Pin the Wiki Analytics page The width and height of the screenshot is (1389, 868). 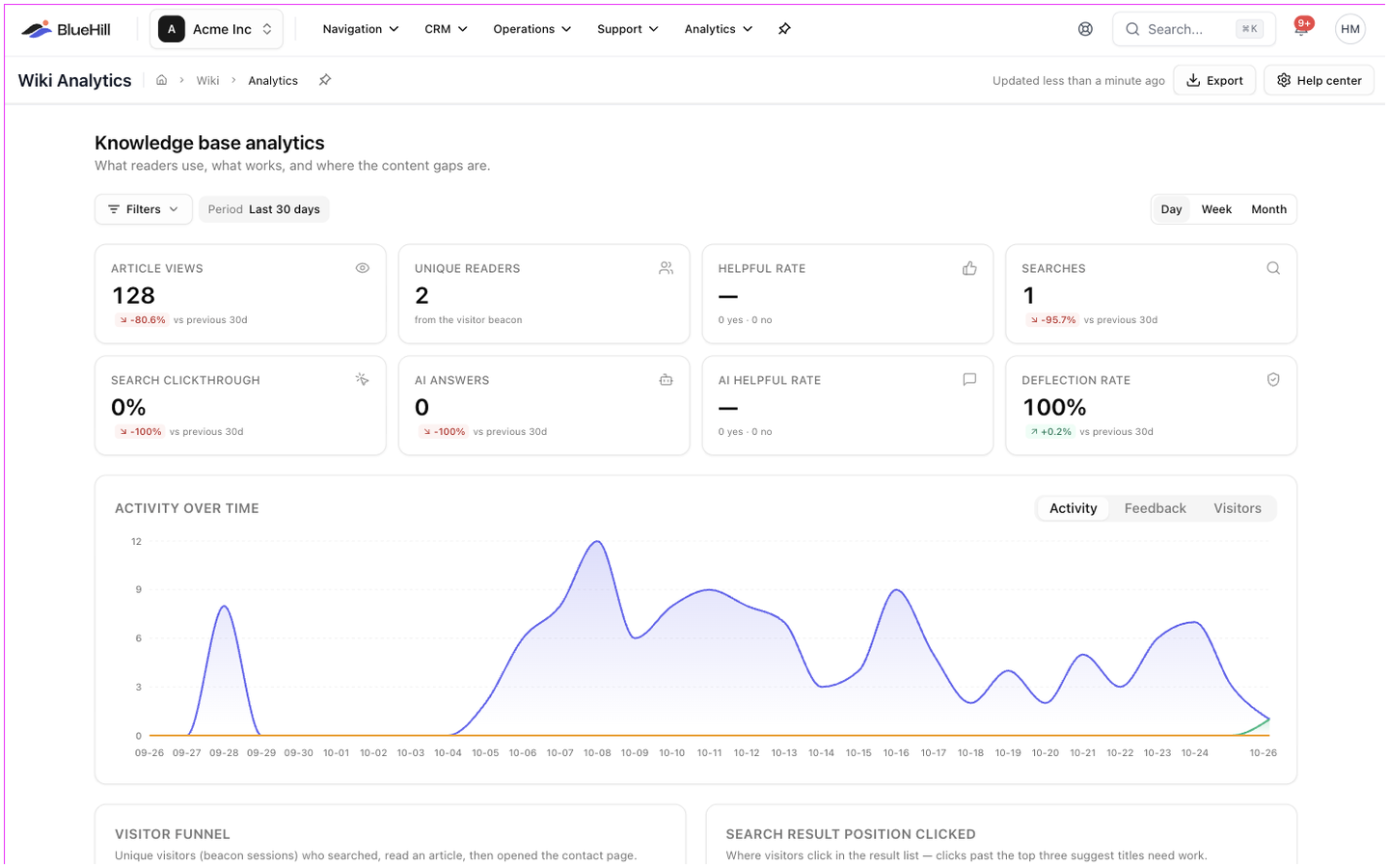click(325, 80)
